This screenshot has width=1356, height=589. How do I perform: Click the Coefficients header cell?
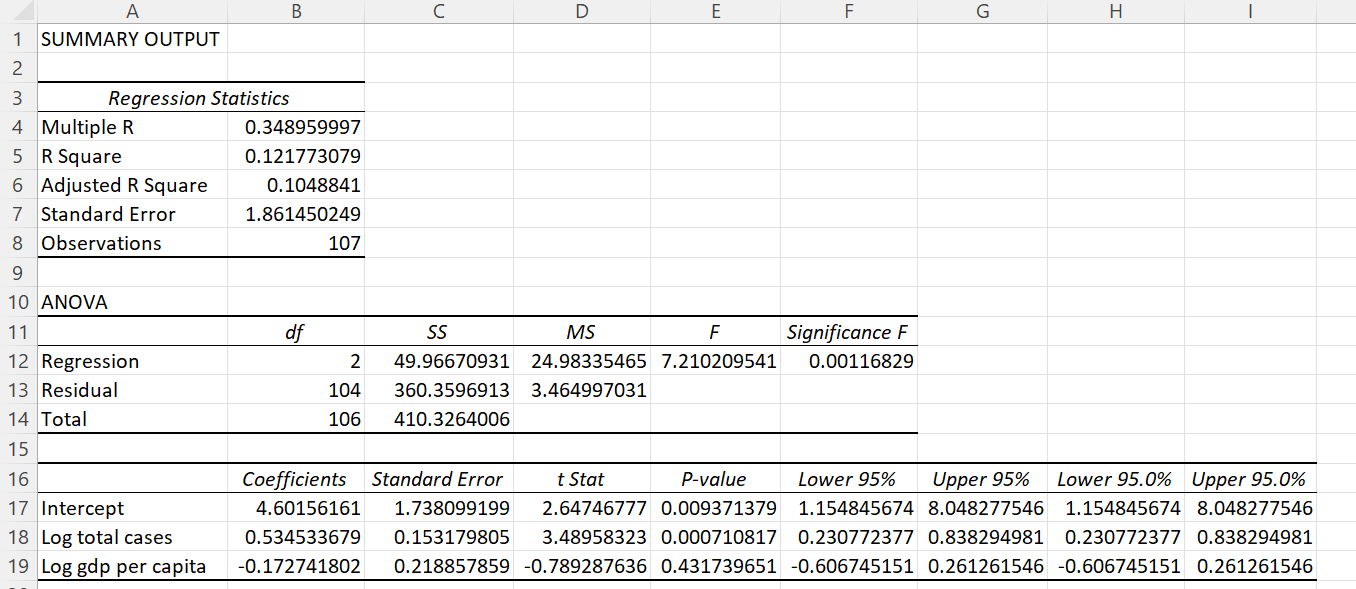pyautogui.click(x=296, y=478)
